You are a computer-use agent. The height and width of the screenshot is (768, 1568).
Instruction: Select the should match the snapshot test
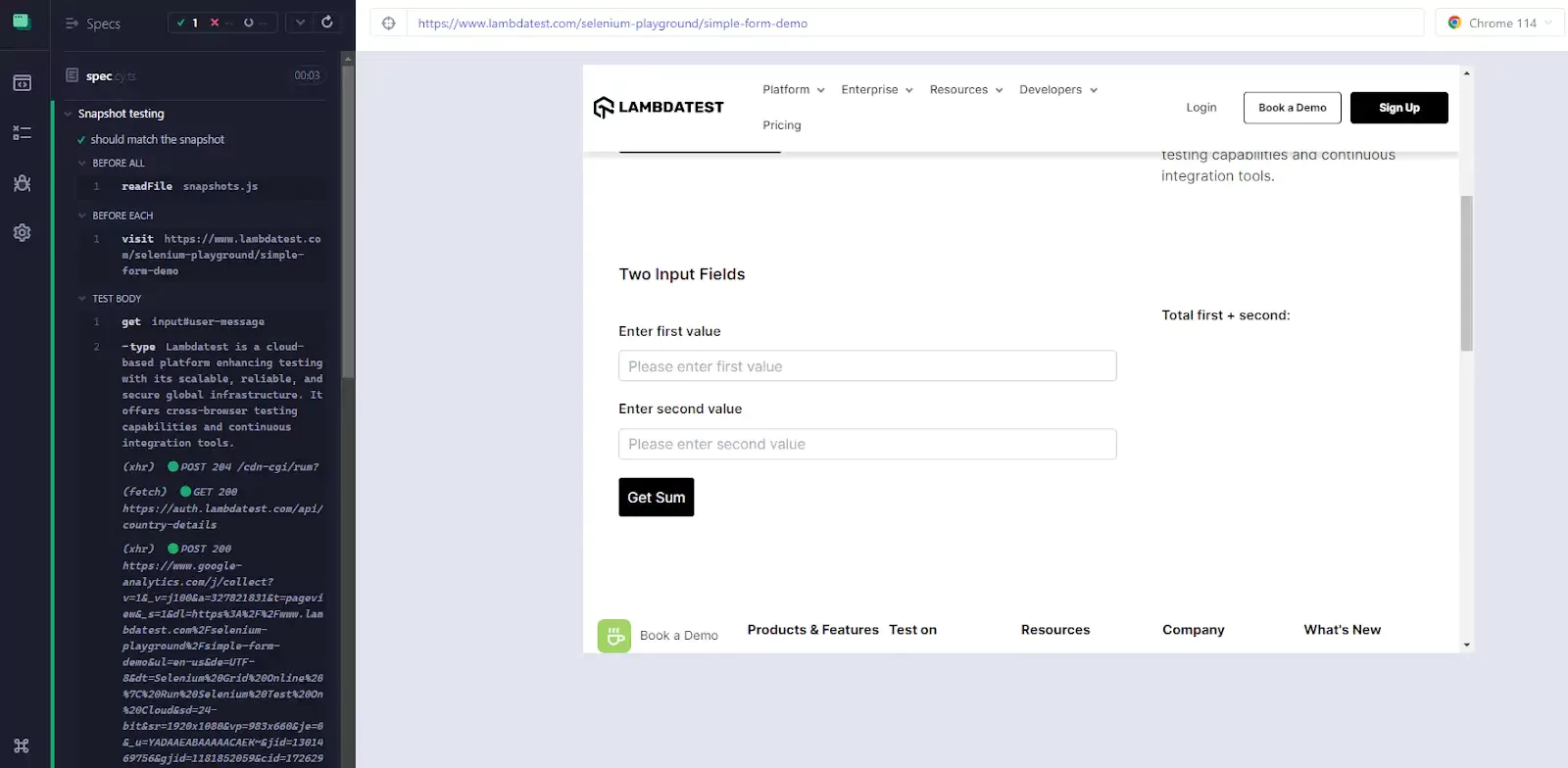158,140
